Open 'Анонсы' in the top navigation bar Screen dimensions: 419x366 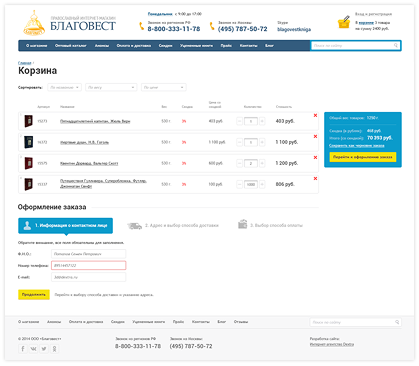point(102,46)
